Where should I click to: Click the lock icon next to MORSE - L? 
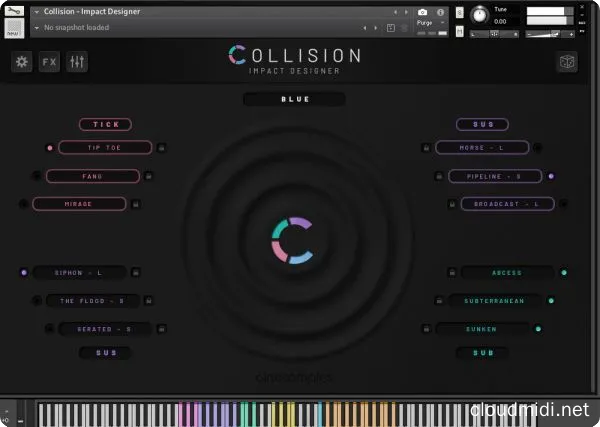pyautogui.click(x=426, y=148)
